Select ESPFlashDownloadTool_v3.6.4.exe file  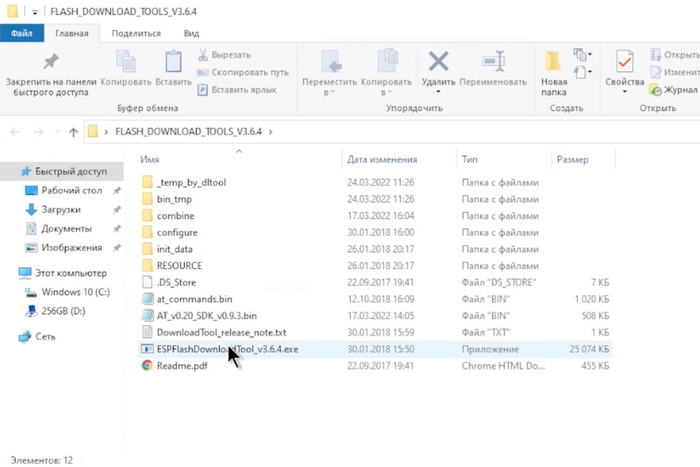227,349
